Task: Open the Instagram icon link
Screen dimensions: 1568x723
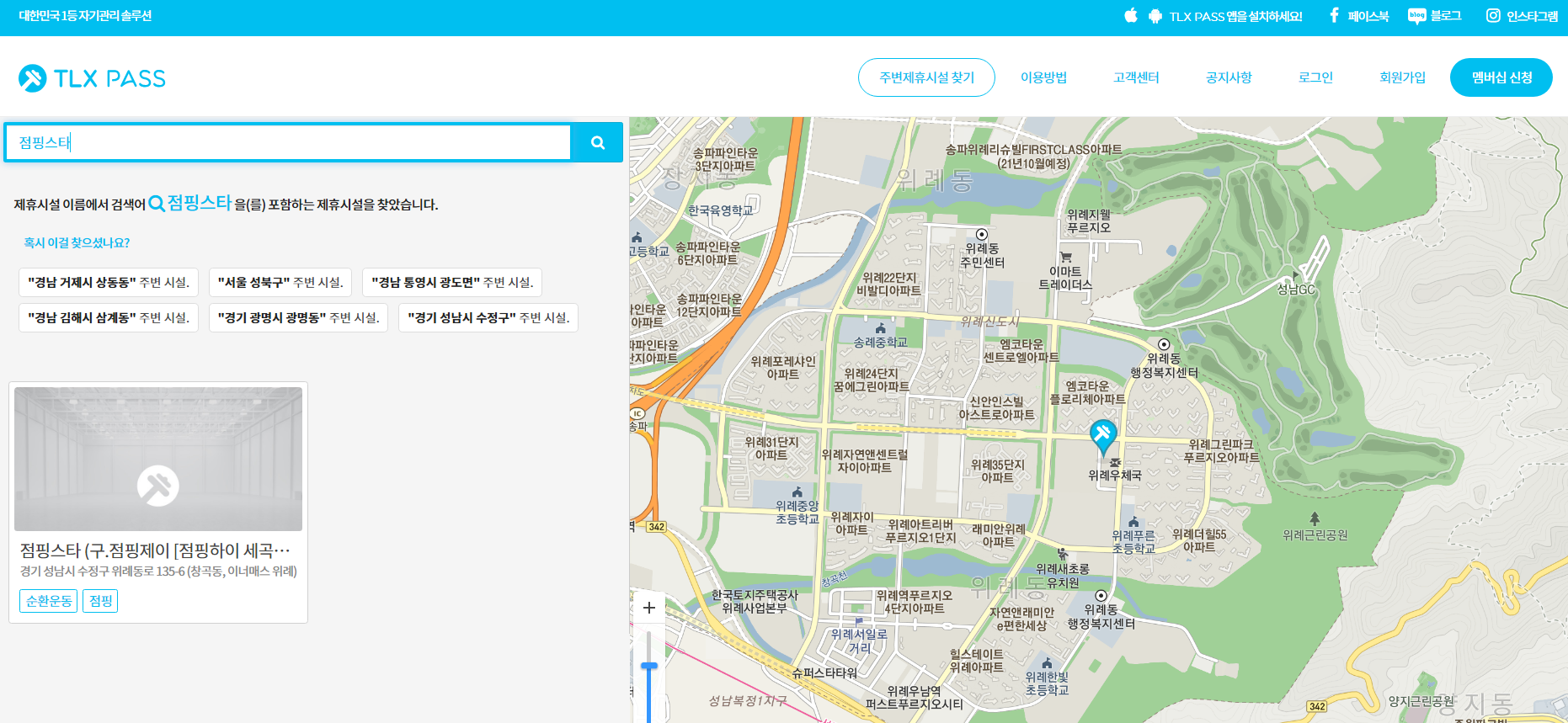Action: (1493, 16)
